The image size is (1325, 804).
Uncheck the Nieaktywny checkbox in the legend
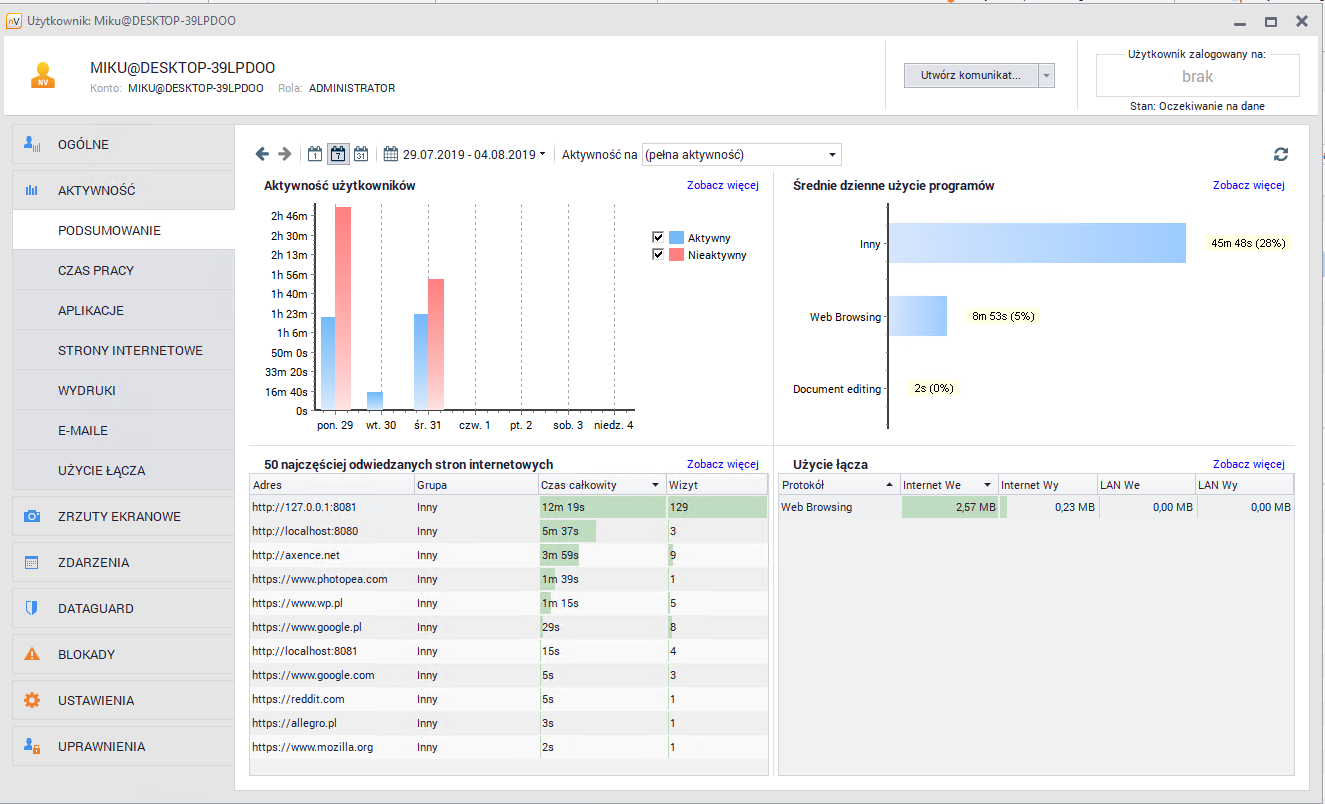(657, 254)
